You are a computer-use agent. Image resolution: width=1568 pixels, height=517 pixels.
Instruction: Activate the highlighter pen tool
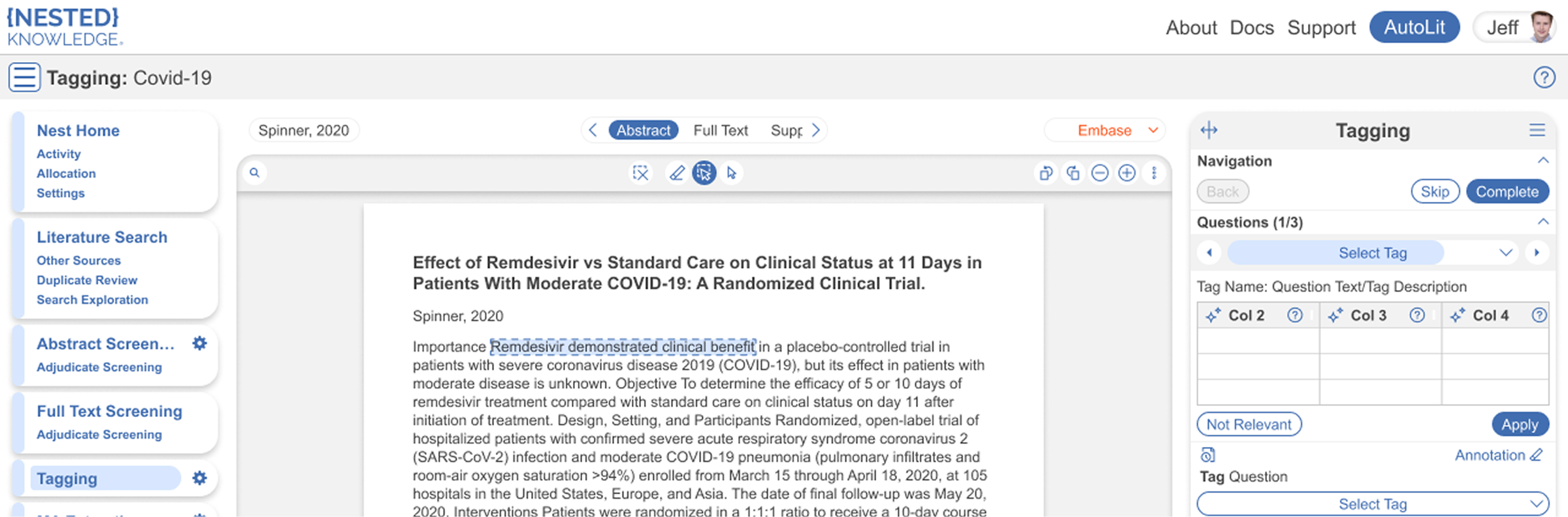coord(677,173)
